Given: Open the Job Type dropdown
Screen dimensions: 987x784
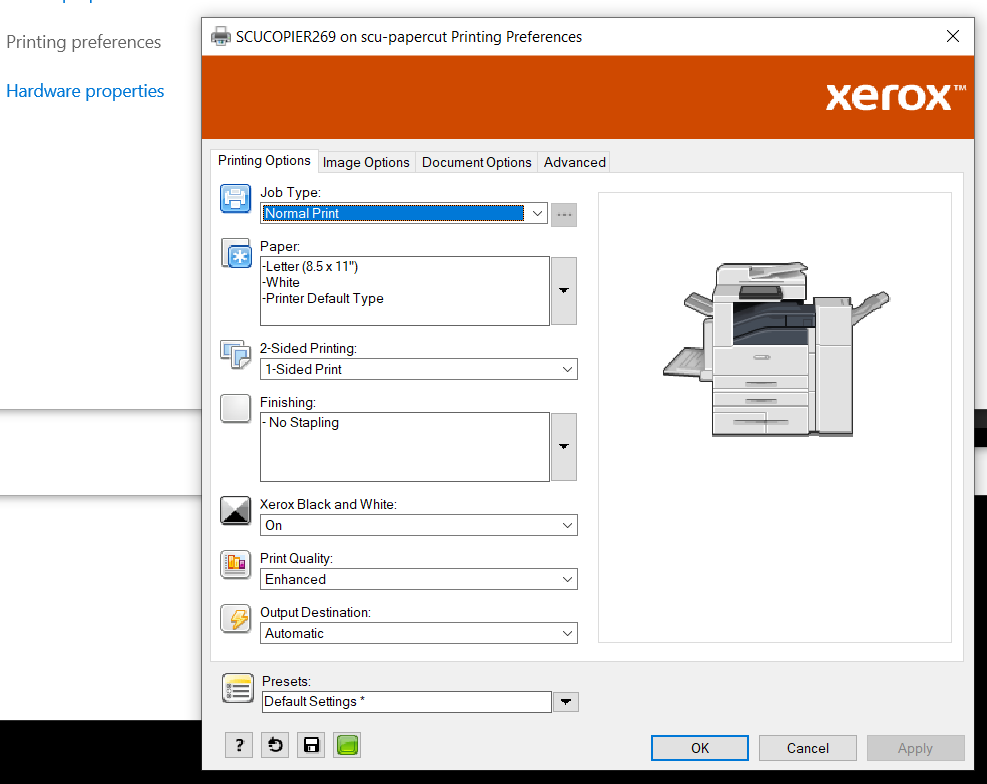Looking at the screenshot, I should coord(537,213).
